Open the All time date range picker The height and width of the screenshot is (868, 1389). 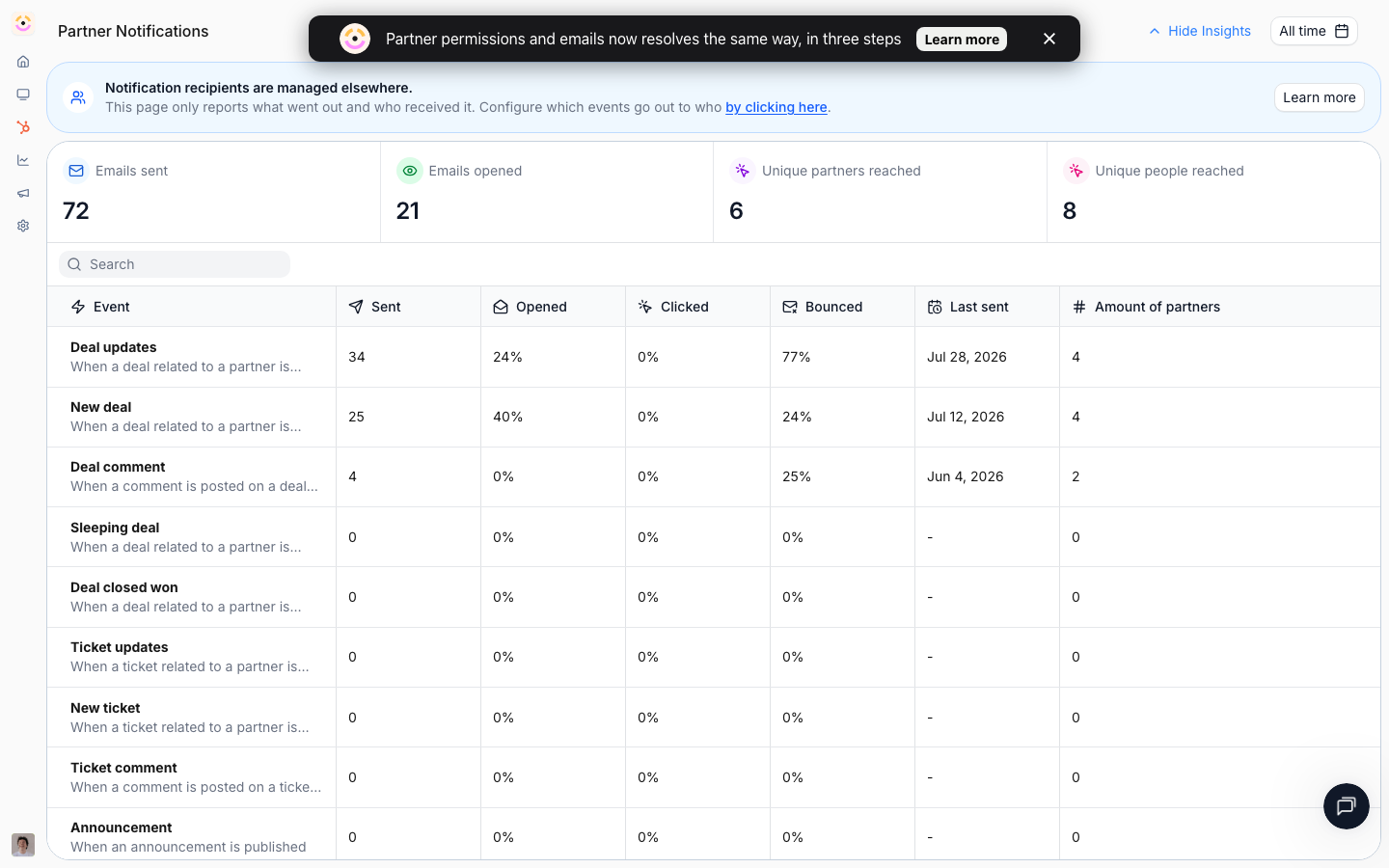point(1314,31)
